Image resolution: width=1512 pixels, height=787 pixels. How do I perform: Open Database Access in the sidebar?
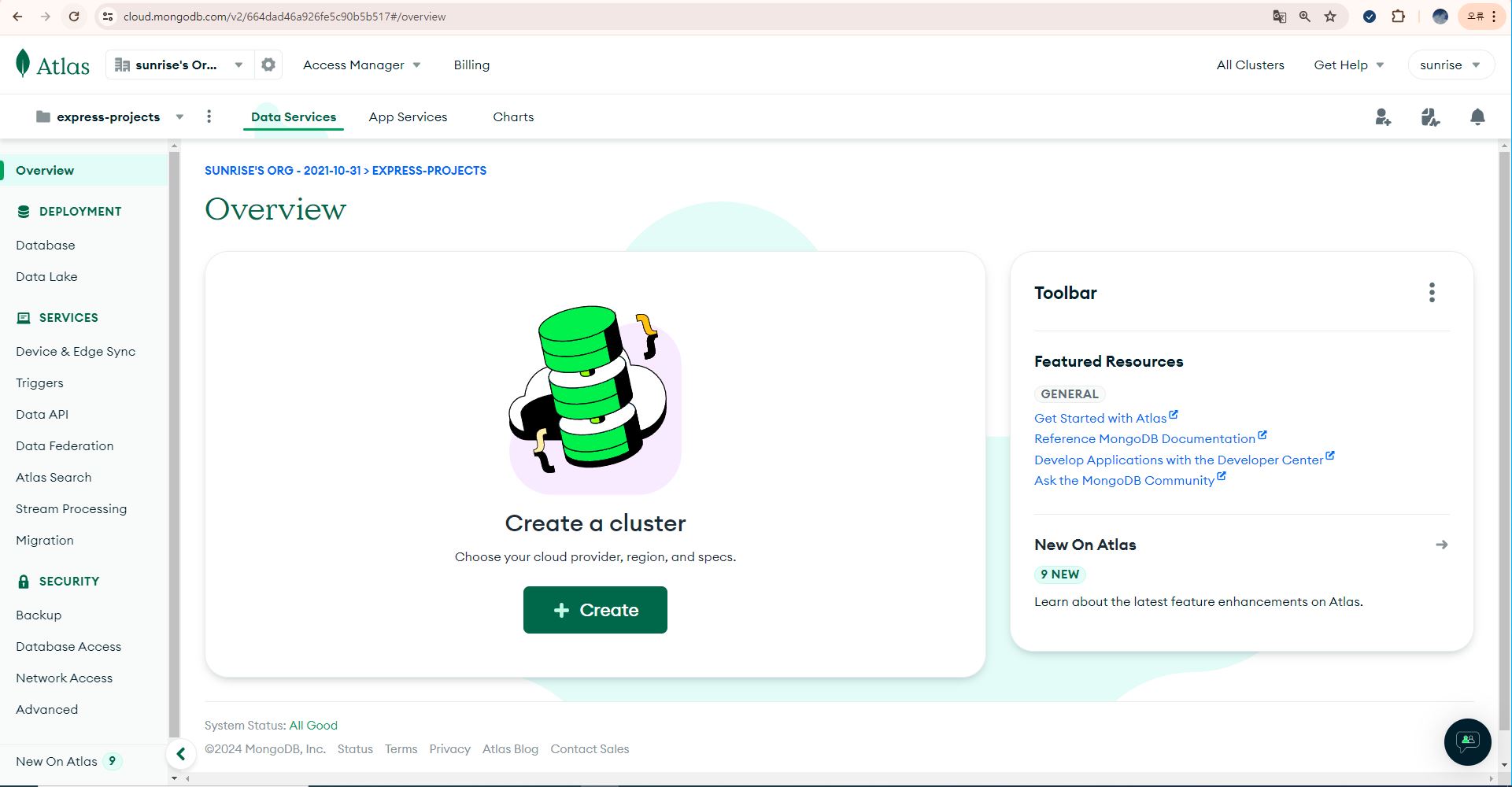[68, 646]
